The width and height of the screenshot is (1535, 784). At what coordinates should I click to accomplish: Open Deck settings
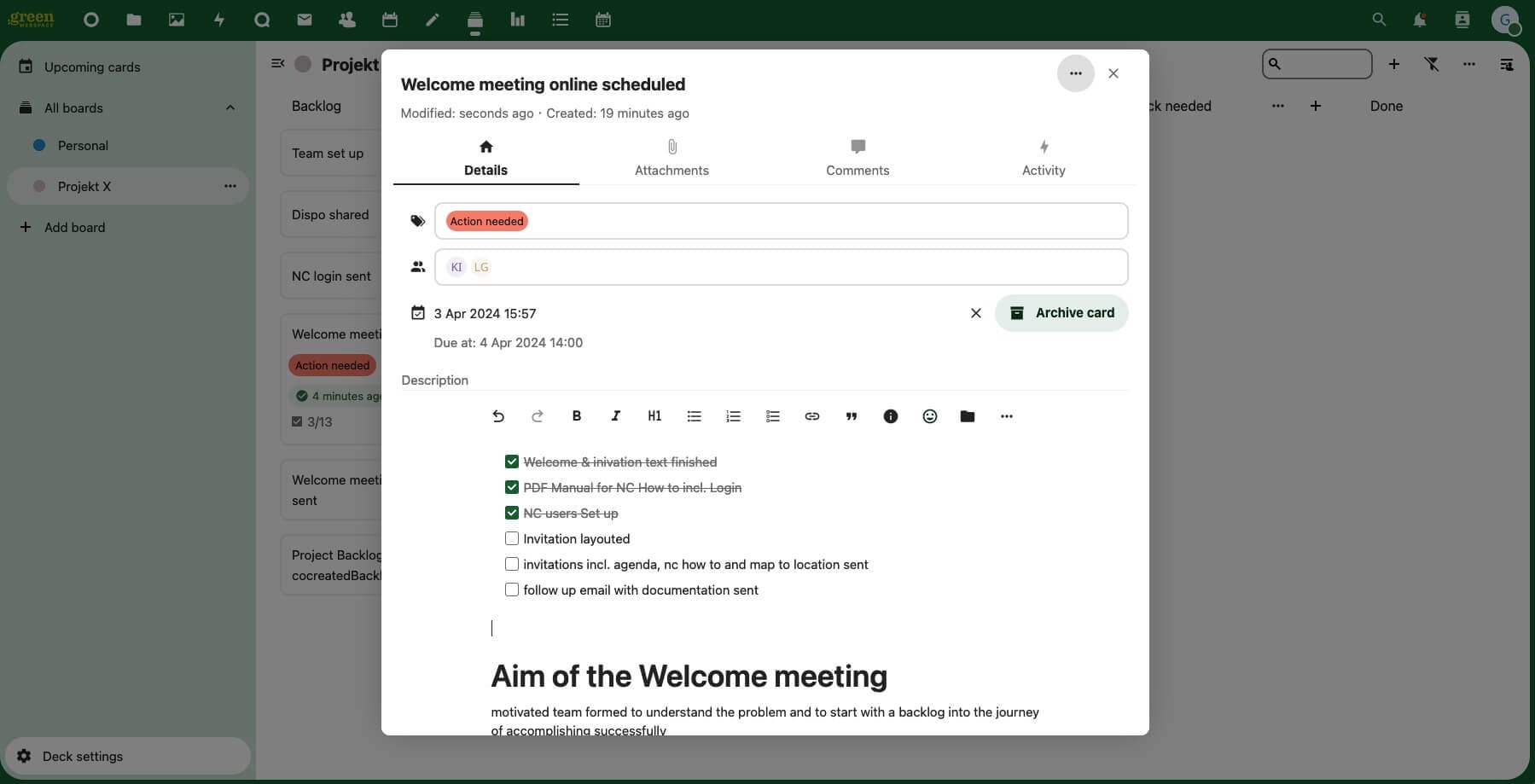(83, 756)
